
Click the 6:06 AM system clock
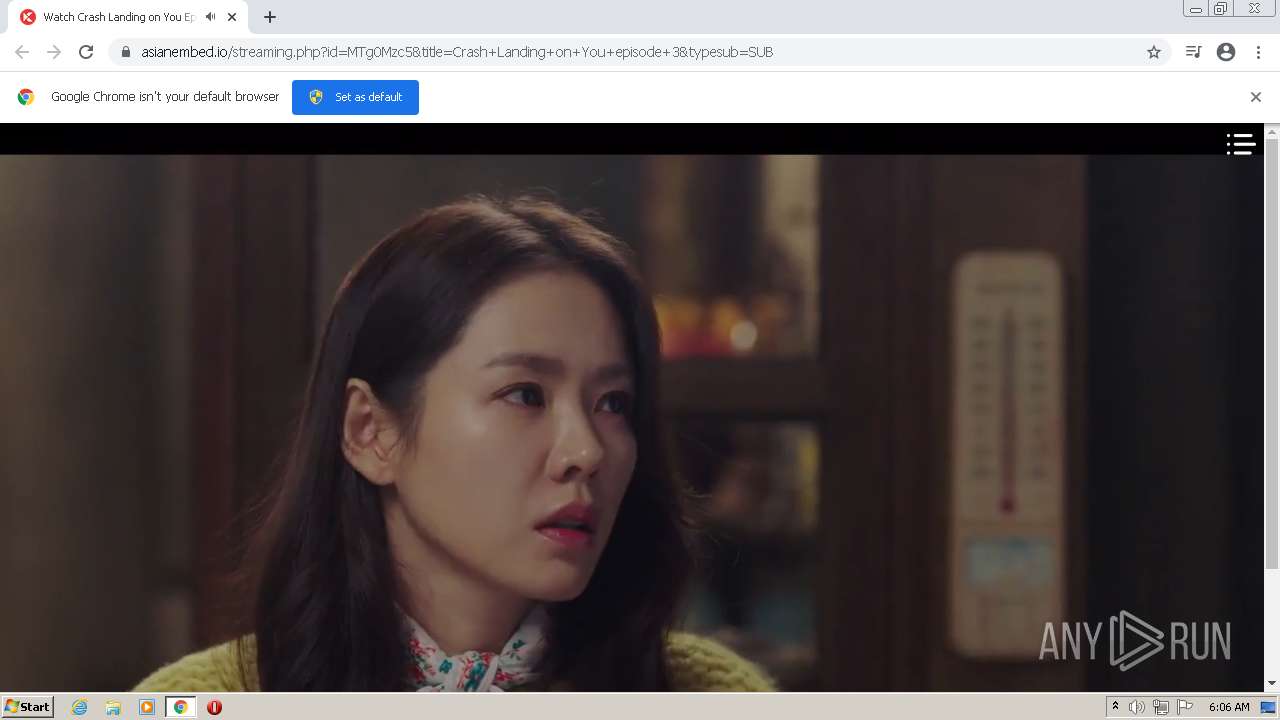(x=1229, y=707)
